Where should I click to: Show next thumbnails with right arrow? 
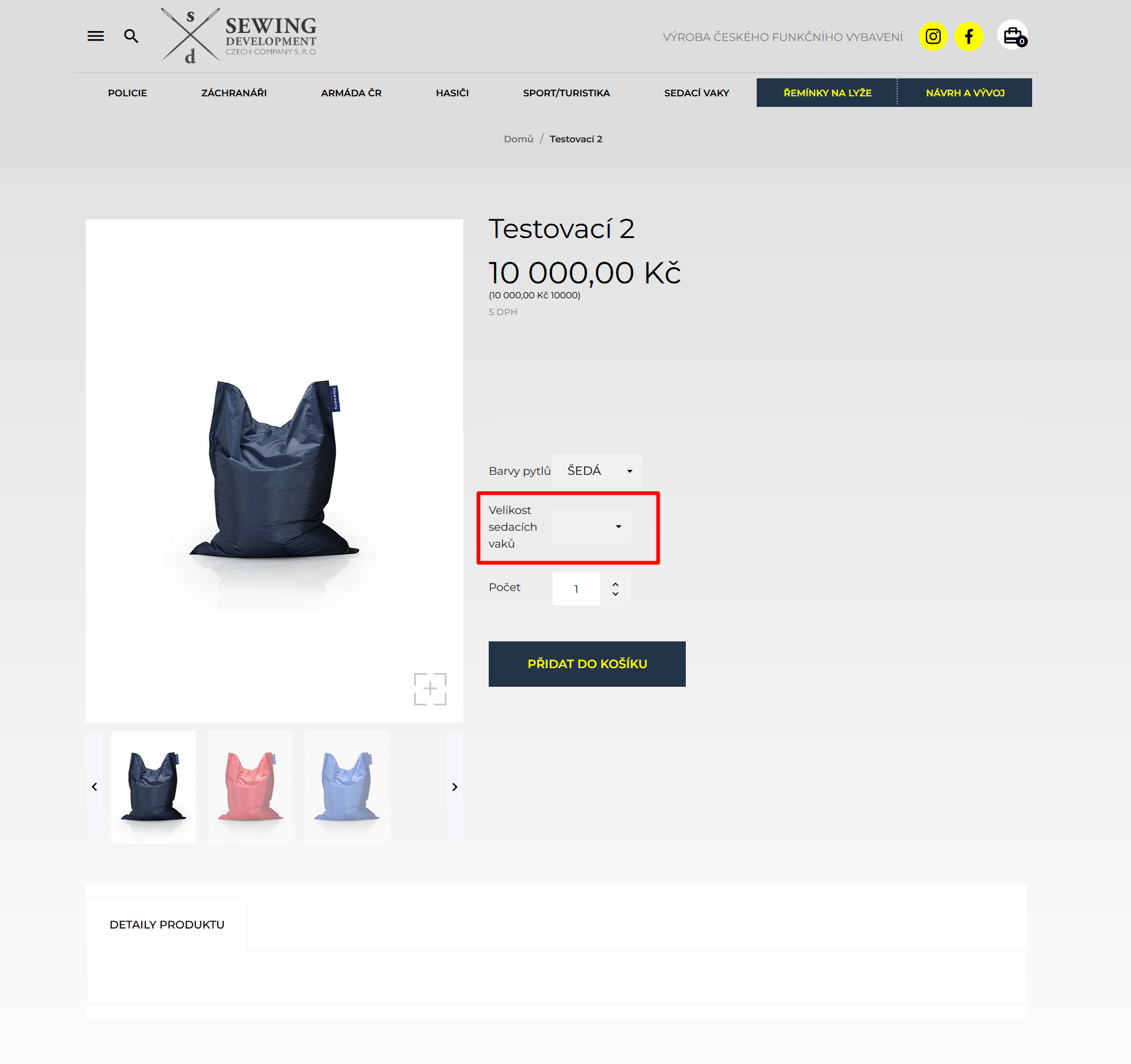[x=455, y=787]
